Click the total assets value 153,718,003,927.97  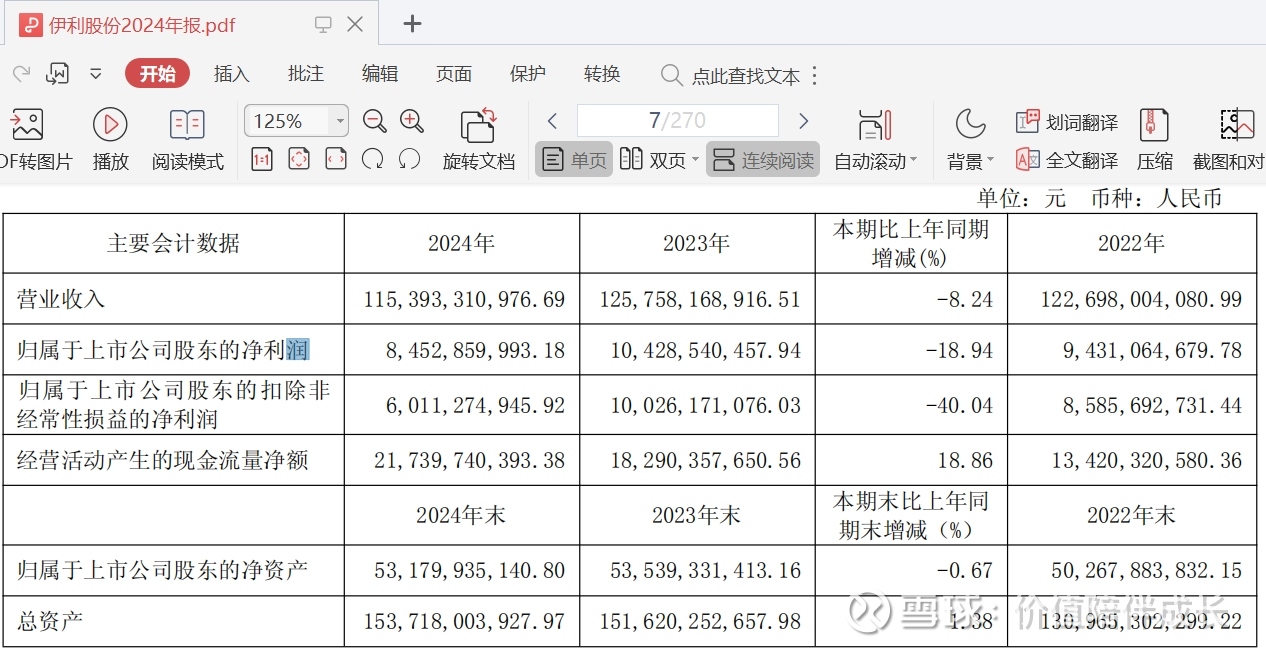click(x=465, y=621)
